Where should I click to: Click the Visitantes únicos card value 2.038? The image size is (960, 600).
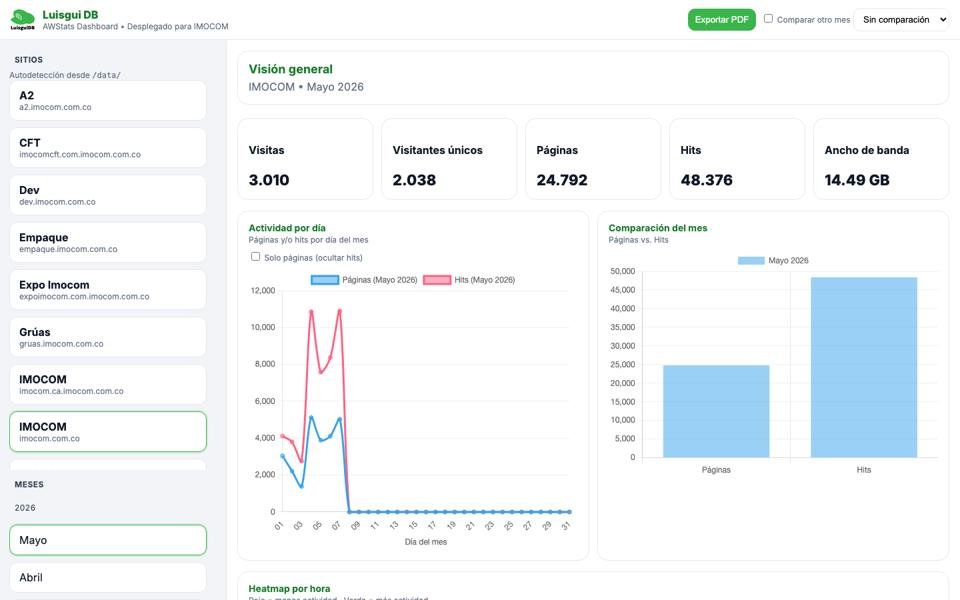point(414,180)
